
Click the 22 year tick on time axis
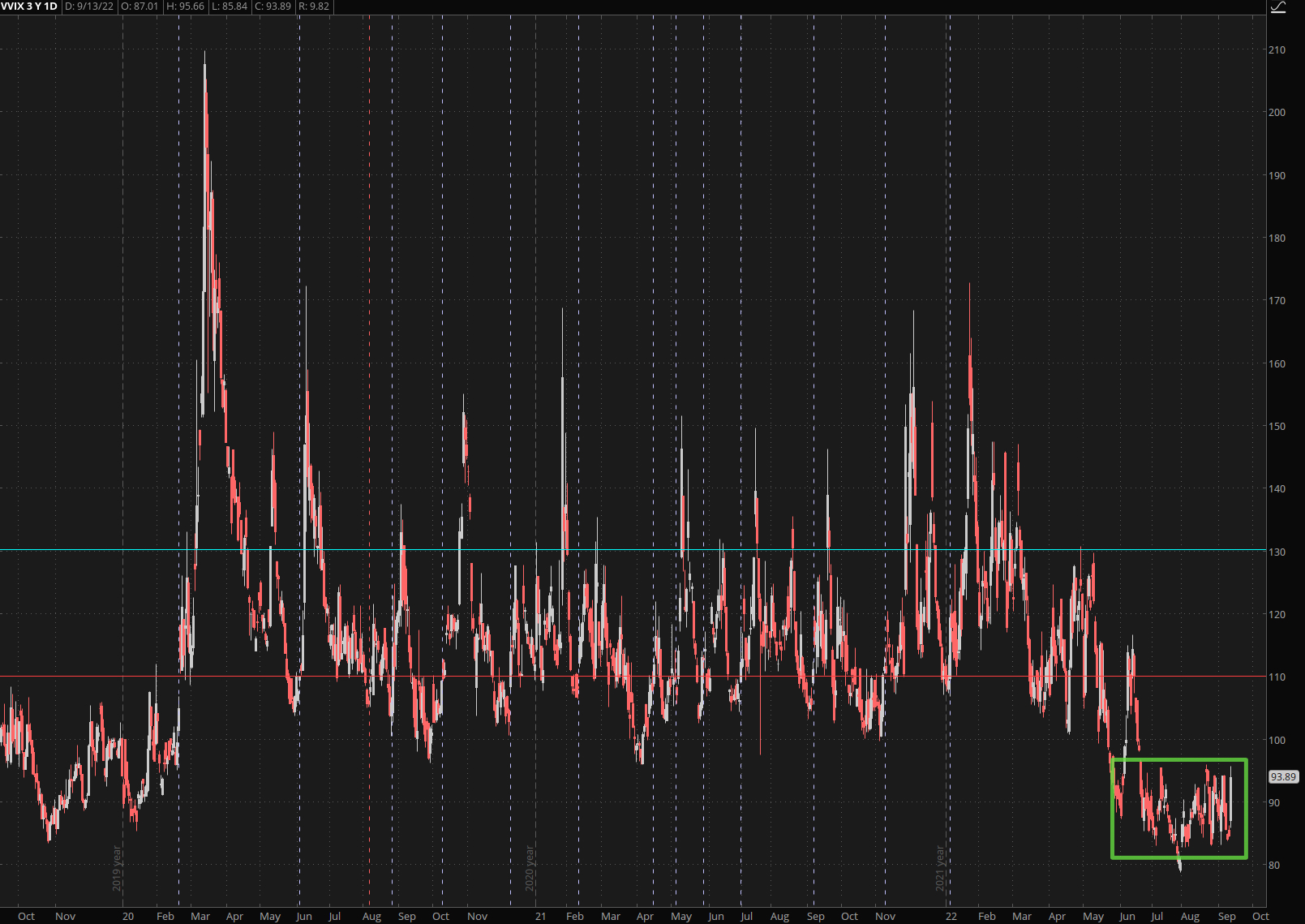[x=951, y=916]
